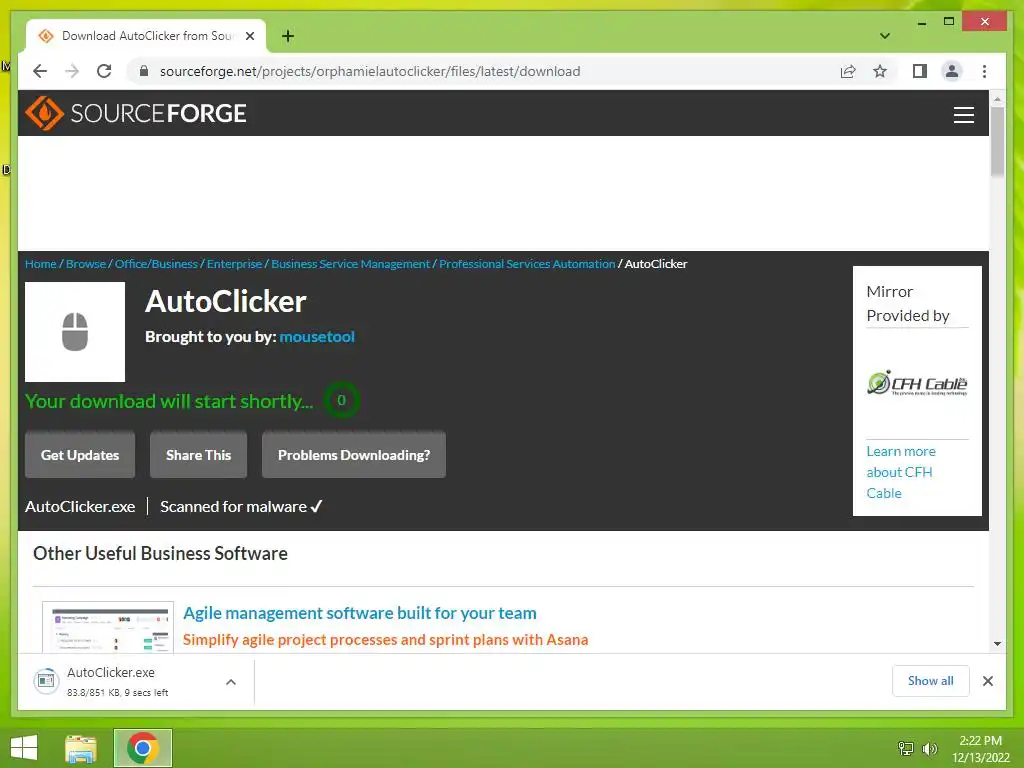The image size is (1024, 768).
Task: Open the taskbar clock and date
Action: pyautogui.click(x=980, y=749)
